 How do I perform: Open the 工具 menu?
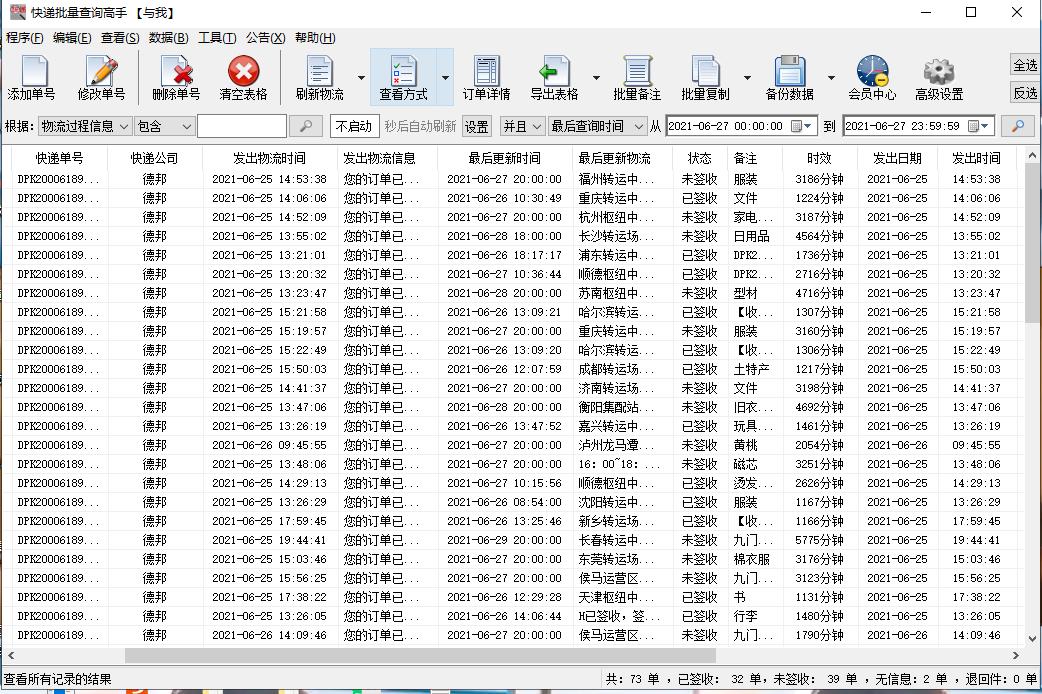point(212,36)
